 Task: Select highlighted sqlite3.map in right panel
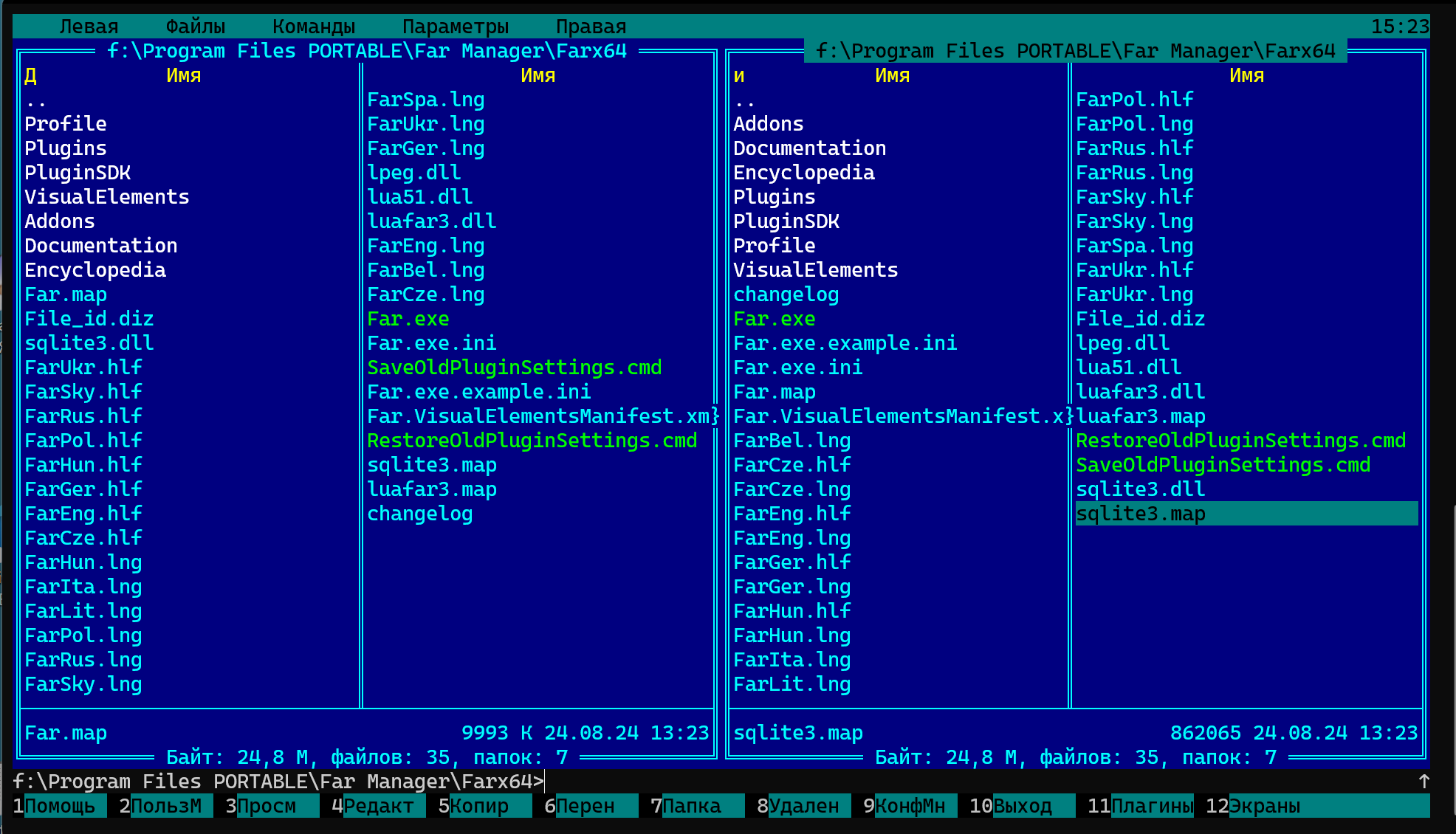click(x=1247, y=514)
